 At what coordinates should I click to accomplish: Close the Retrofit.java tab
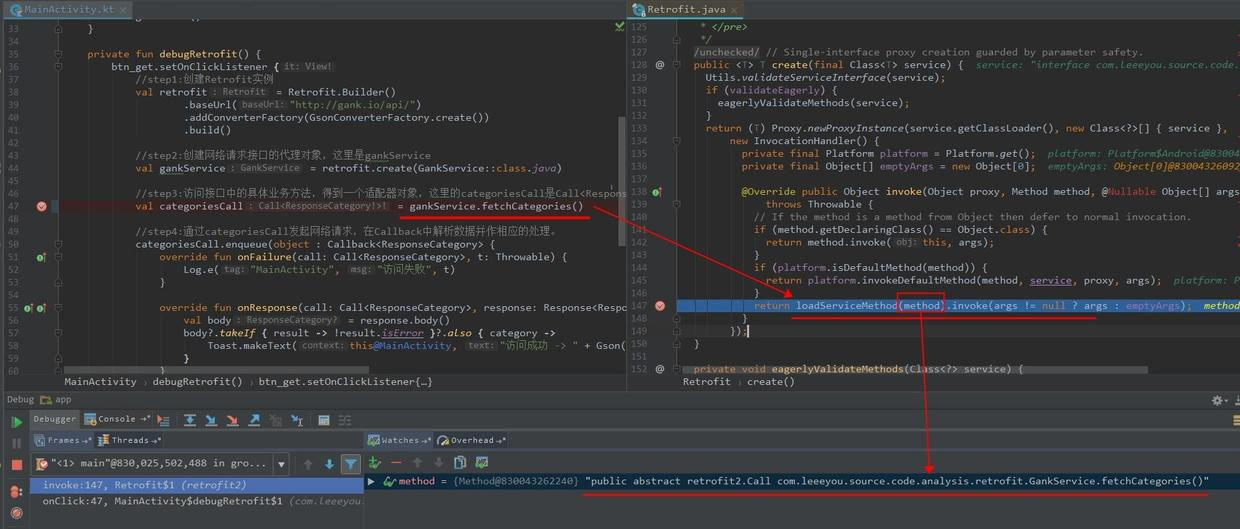[x=732, y=9]
